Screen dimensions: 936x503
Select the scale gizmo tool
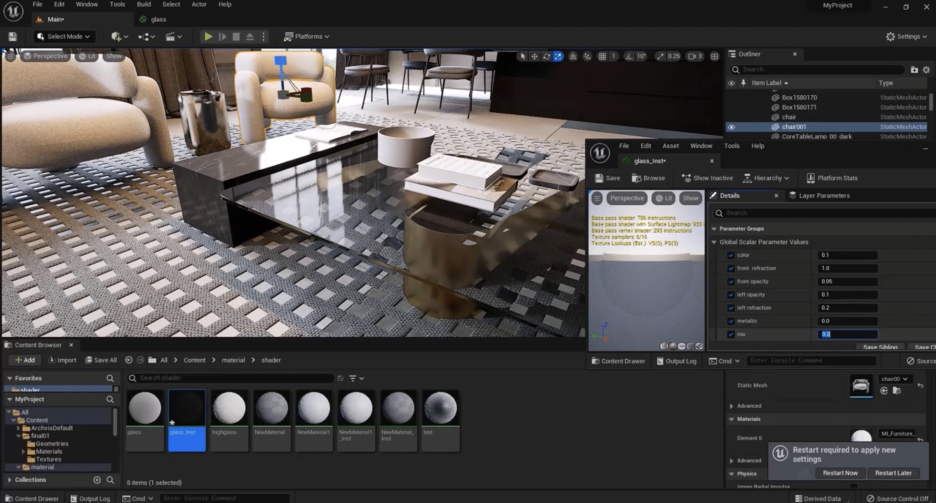pyautogui.click(x=558, y=56)
